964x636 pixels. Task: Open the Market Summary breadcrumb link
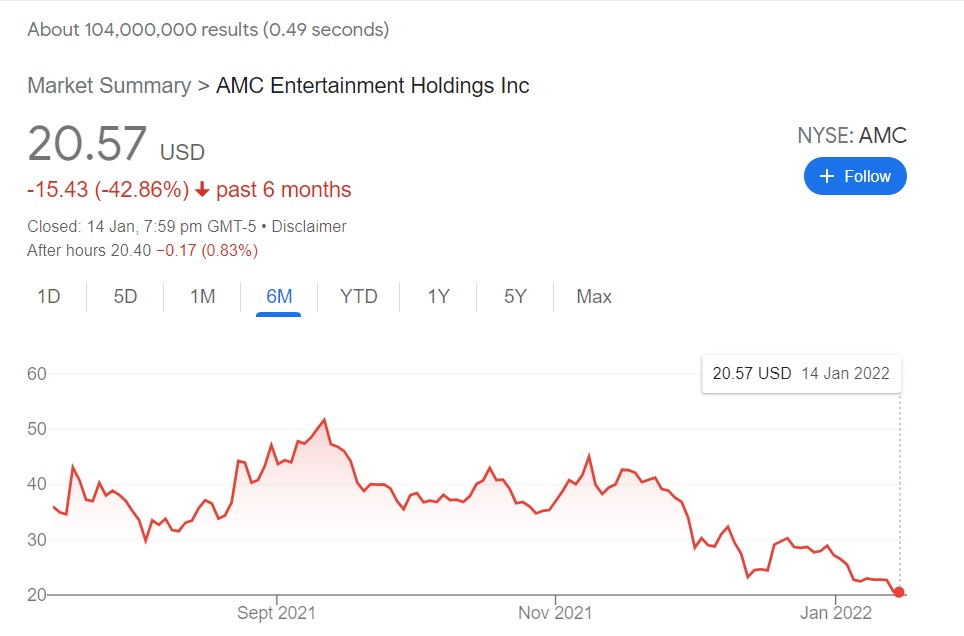click(108, 86)
